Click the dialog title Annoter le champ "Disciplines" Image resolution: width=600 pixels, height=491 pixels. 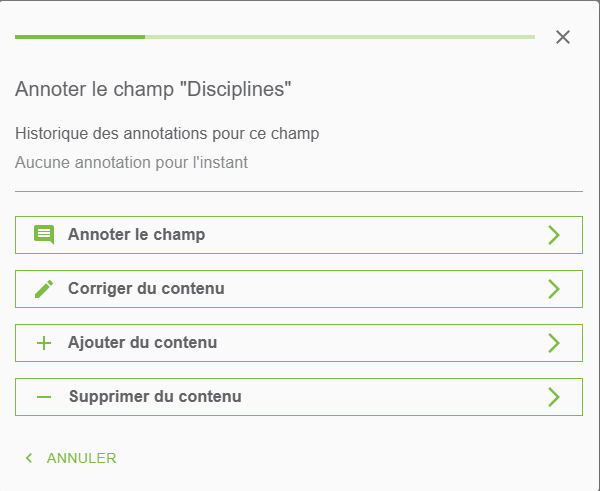[153, 89]
